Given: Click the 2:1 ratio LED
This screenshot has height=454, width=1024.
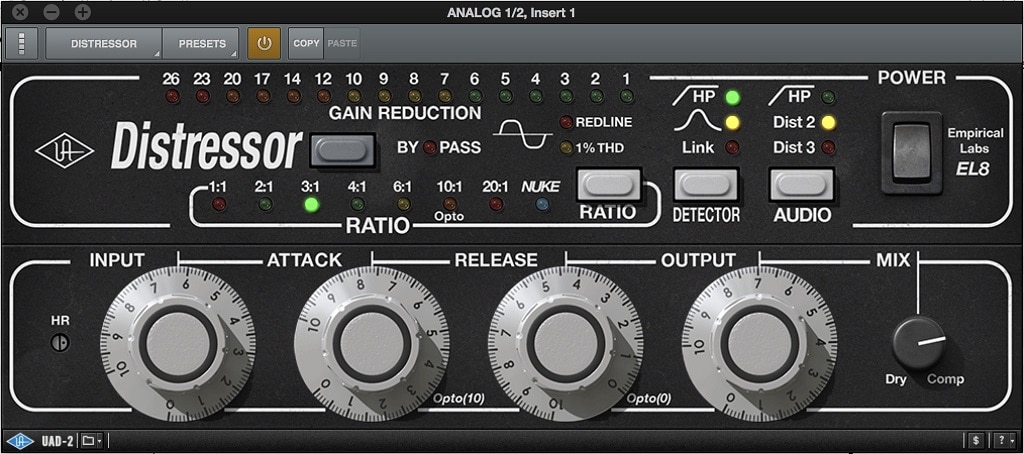Looking at the screenshot, I should pos(264,204).
